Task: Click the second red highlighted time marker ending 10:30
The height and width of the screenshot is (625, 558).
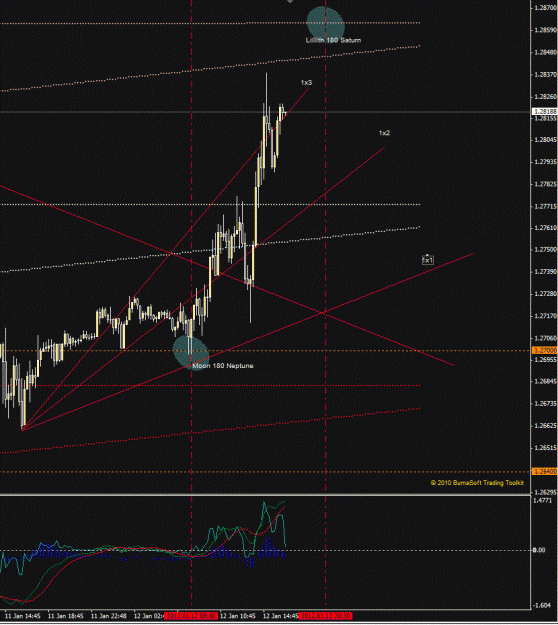Action: click(x=325, y=616)
